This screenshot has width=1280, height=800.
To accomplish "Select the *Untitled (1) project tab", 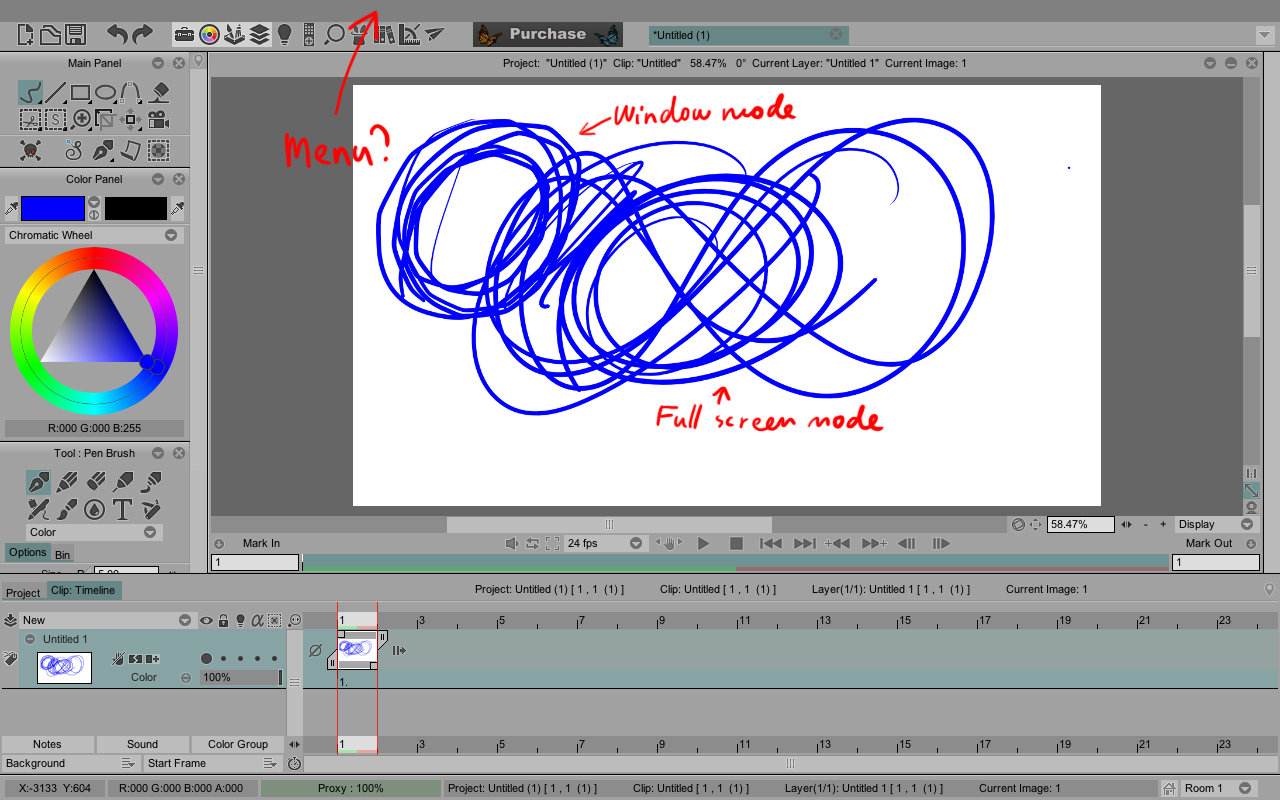I will pos(749,35).
